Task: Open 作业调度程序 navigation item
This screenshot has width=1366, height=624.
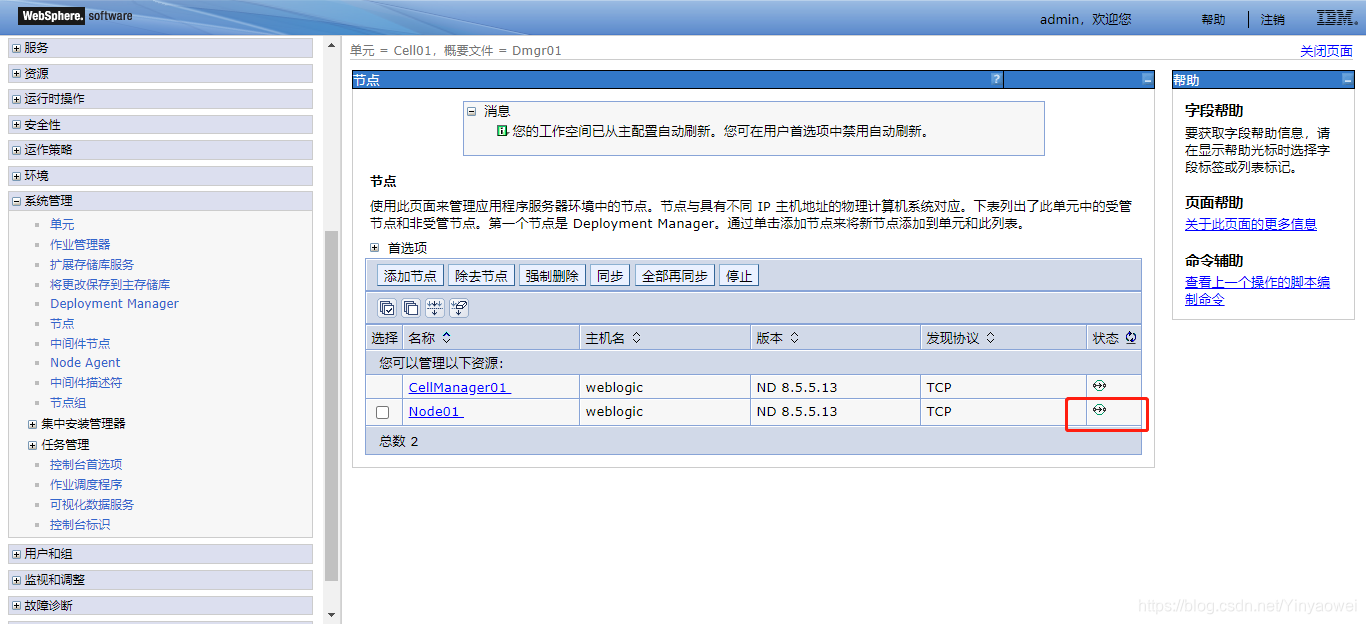Action: (86, 484)
